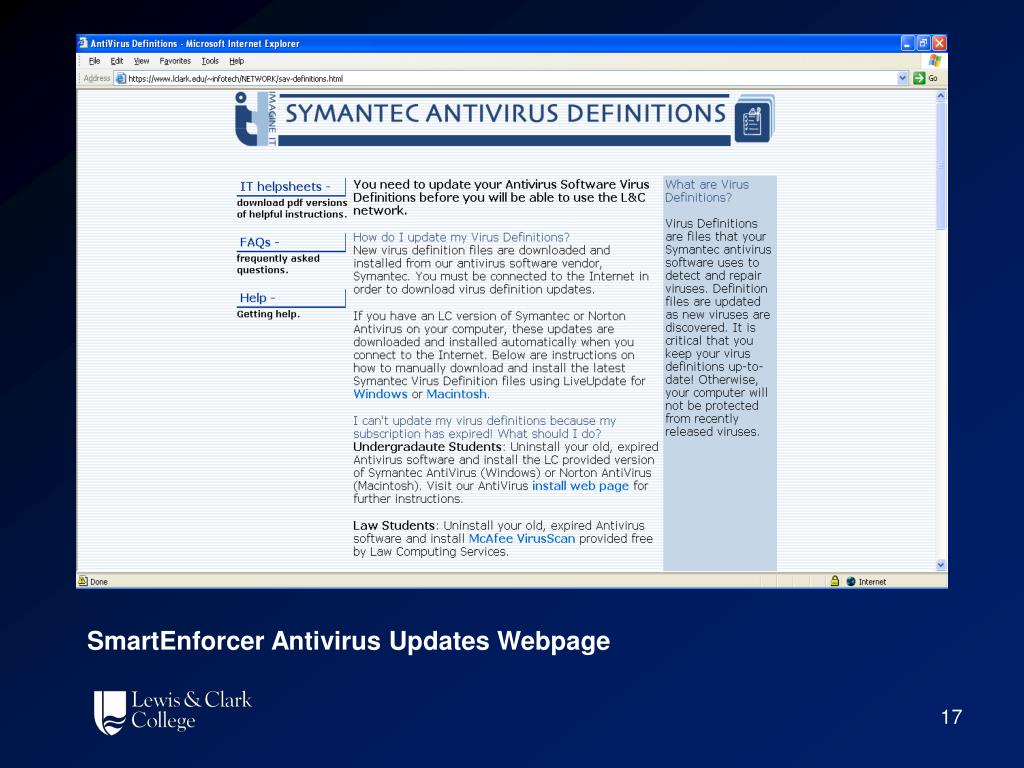The width and height of the screenshot is (1024, 768).
Task: Click 'SmartEnforcer Antivirus Updates Webpage' slide caption
Action: pos(349,641)
